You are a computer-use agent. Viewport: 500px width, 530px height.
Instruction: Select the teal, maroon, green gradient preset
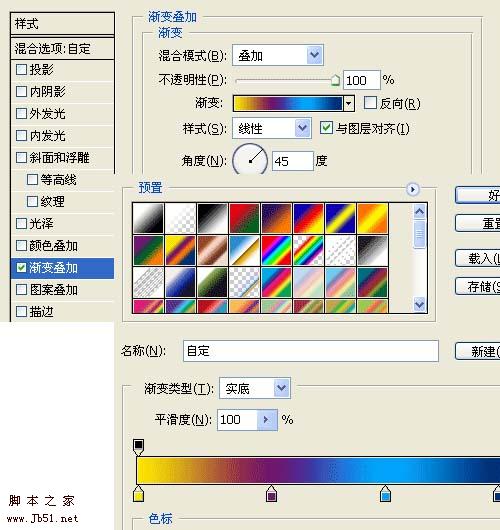pyautogui.click(x=373, y=283)
